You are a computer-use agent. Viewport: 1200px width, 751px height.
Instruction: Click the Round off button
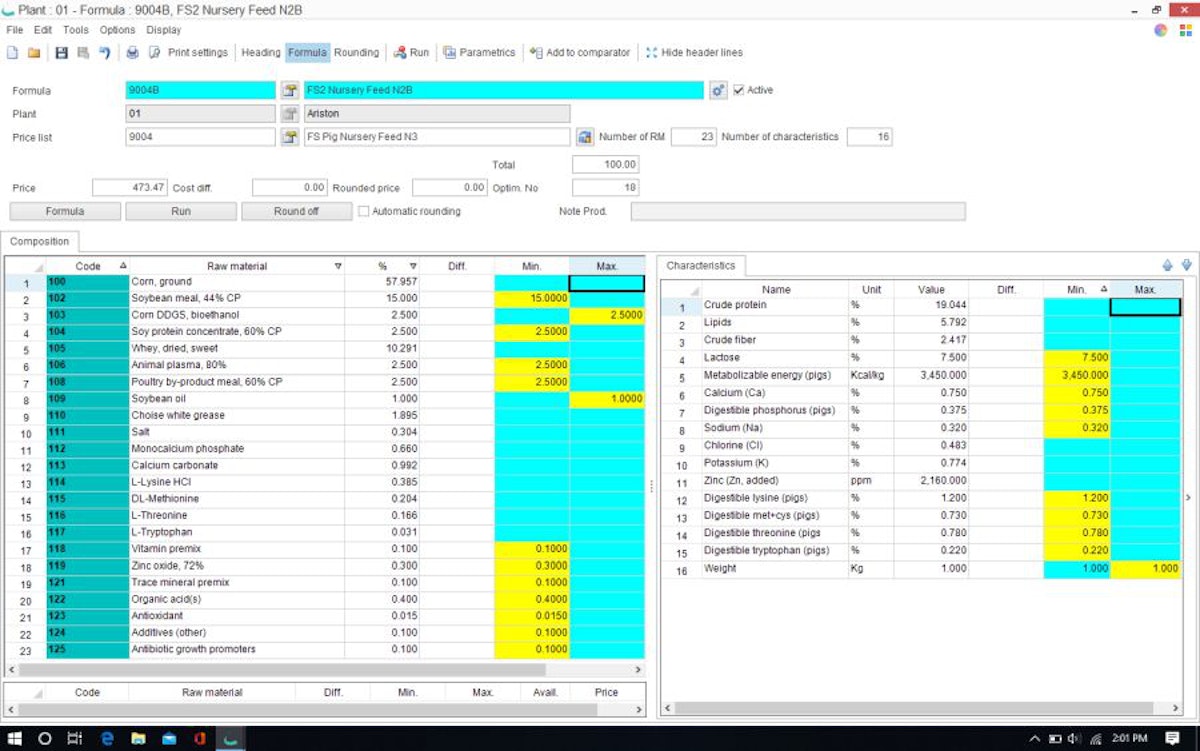pos(296,212)
